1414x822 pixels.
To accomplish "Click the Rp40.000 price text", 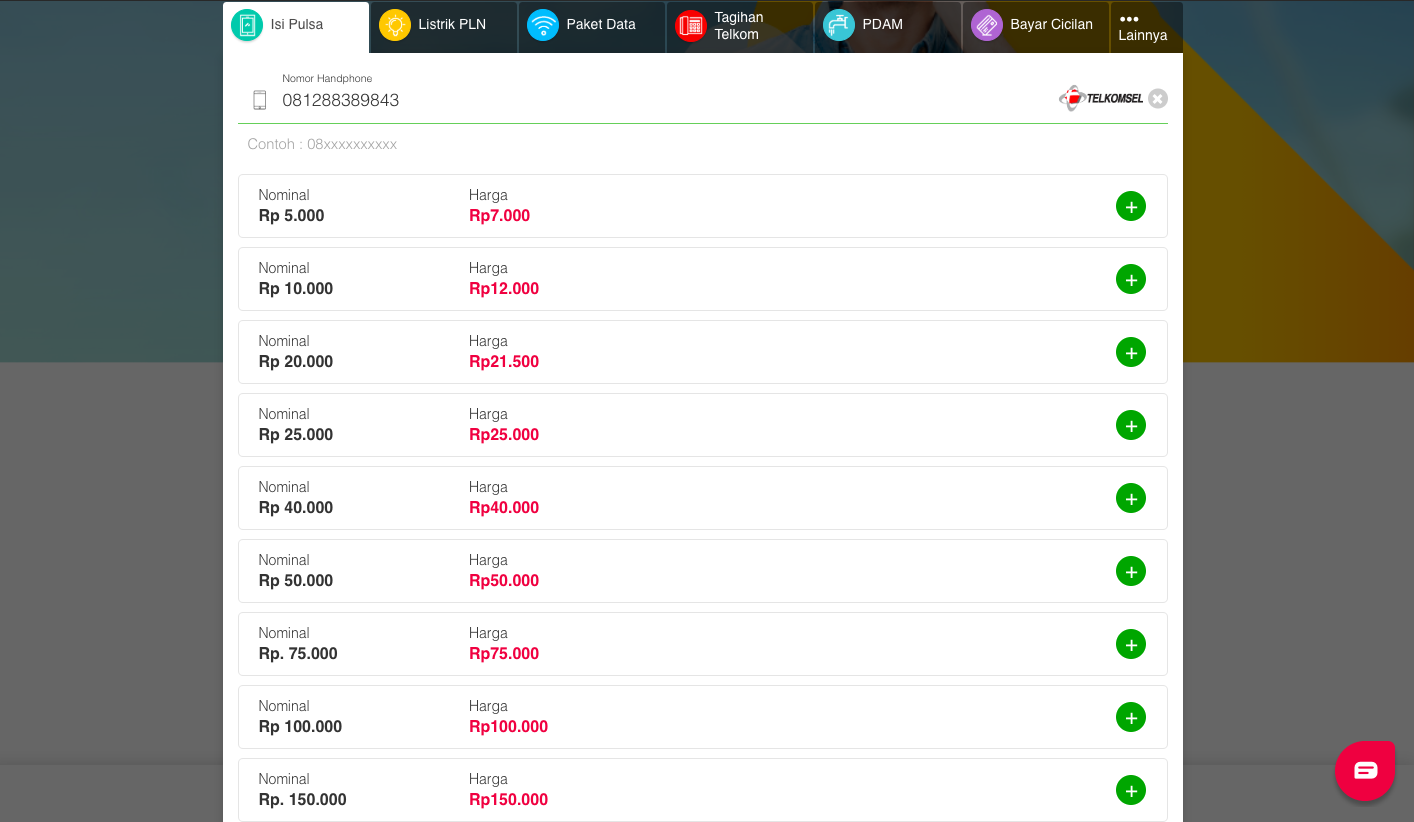I will click(504, 508).
